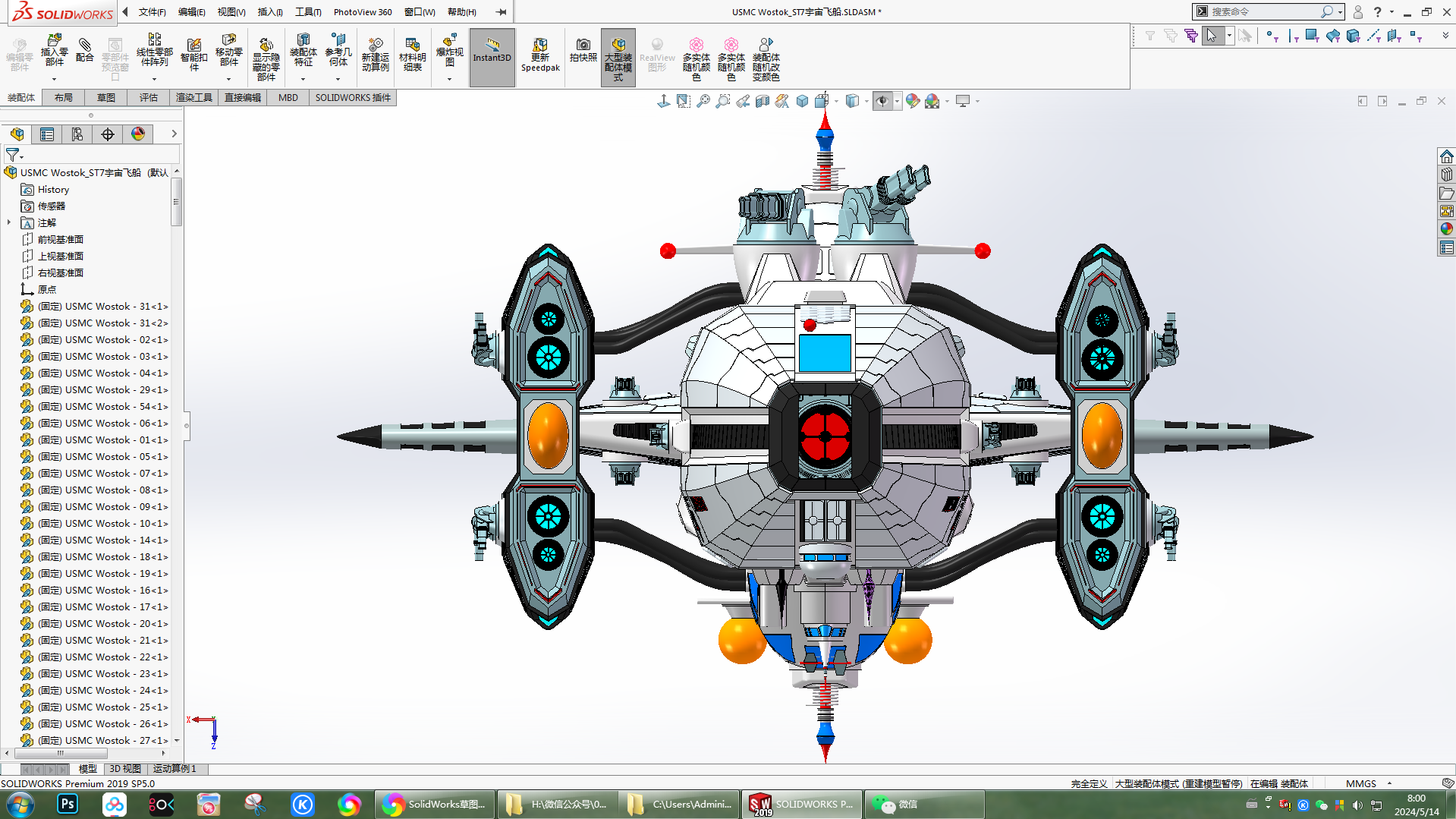This screenshot has width=1456, height=819.
Task: Open the 线性零部件阵列 pattern tool
Action: [154, 50]
